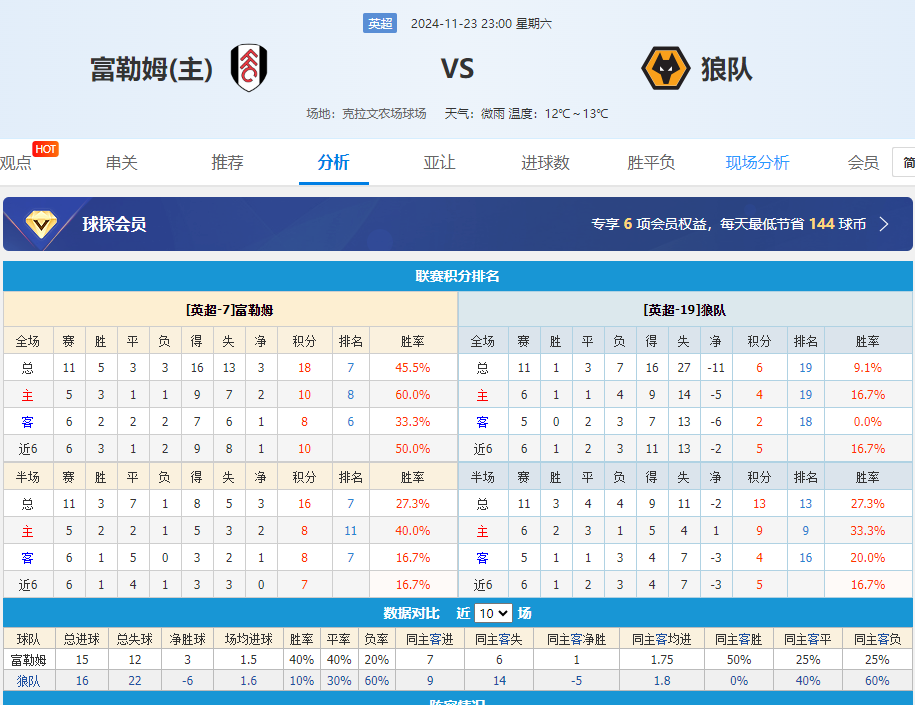915x705 pixels.
Task: Open the 进球数 tab
Action: click(x=545, y=162)
